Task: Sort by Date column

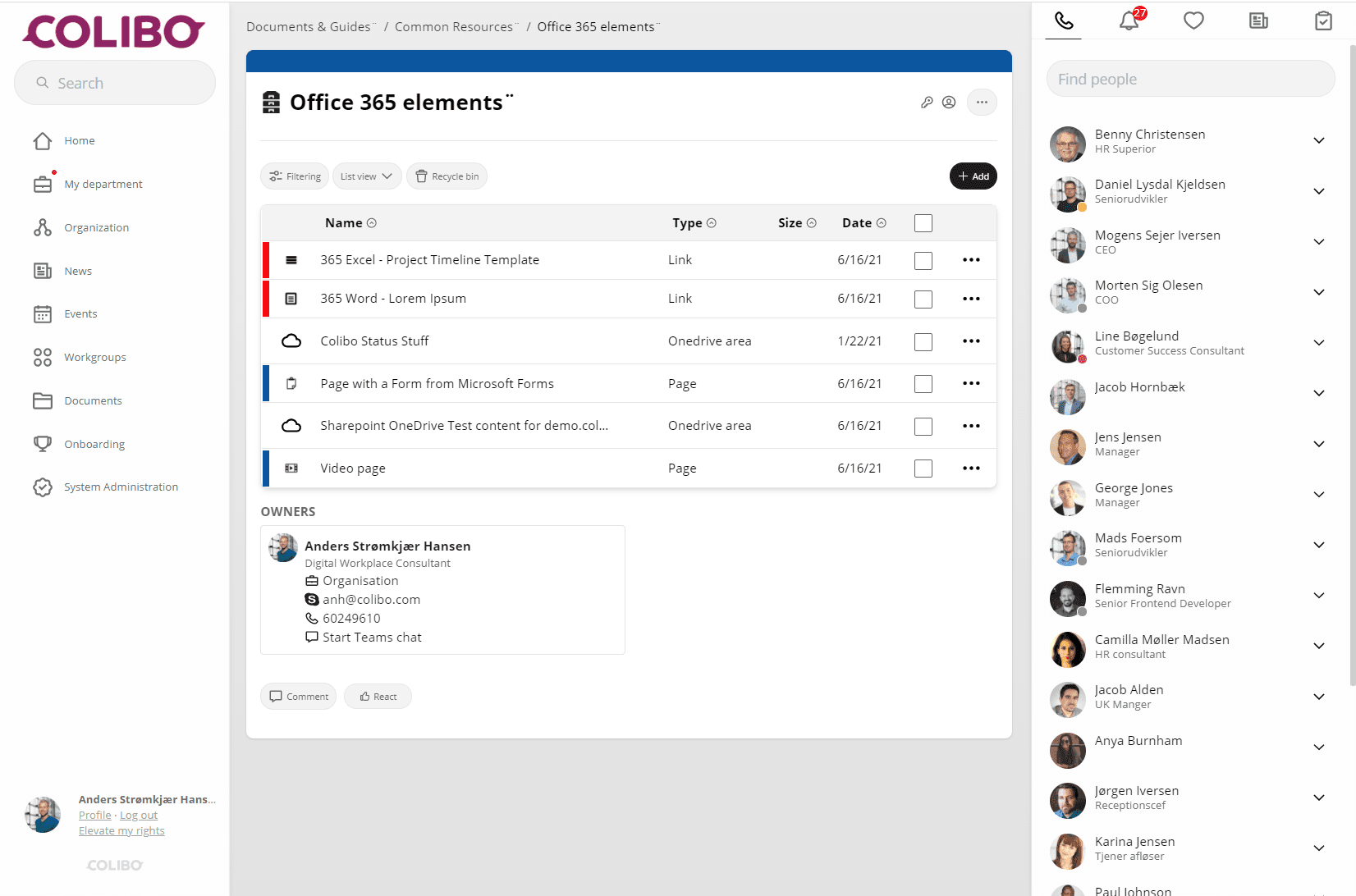Action: click(x=864, y=223)
